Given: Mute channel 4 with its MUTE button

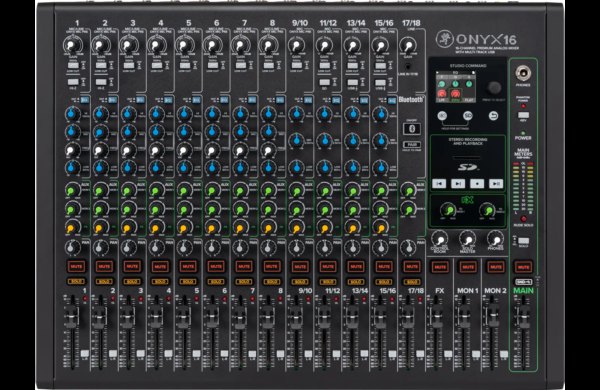Looking at the screenshot, I should tap(160, 266).
